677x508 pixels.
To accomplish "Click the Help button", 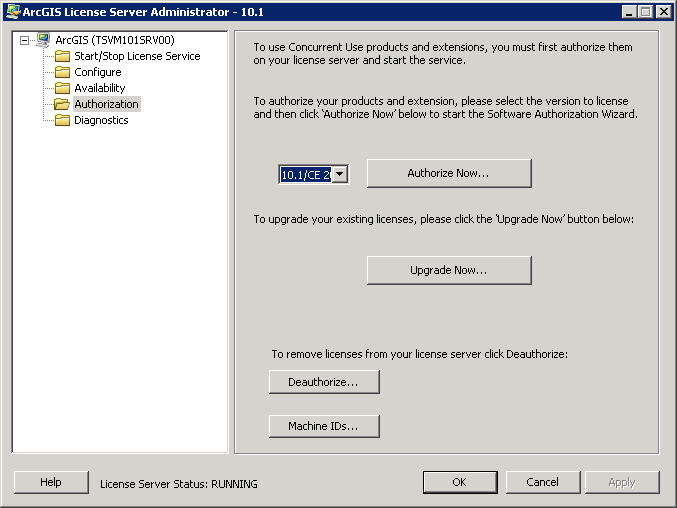I will pyautogui.click(x=51, y=482).
